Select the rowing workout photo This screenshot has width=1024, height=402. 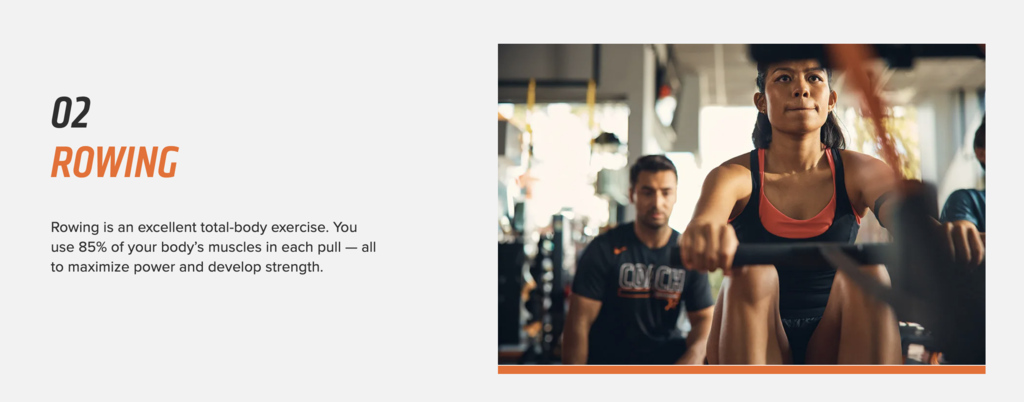[741, 204]
